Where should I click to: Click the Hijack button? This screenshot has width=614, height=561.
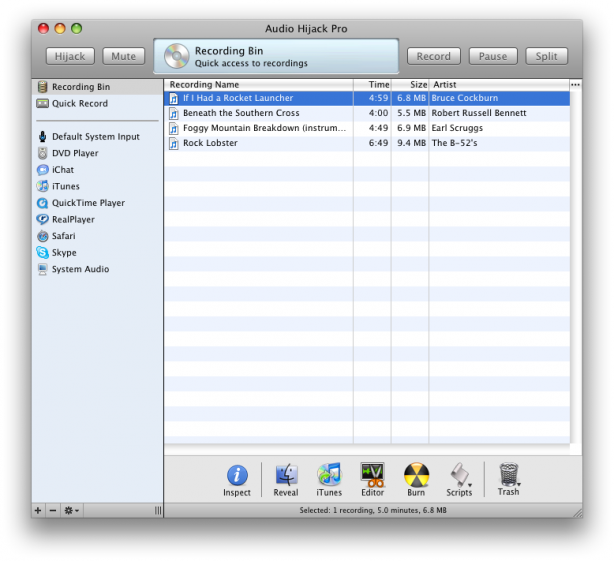70,56
